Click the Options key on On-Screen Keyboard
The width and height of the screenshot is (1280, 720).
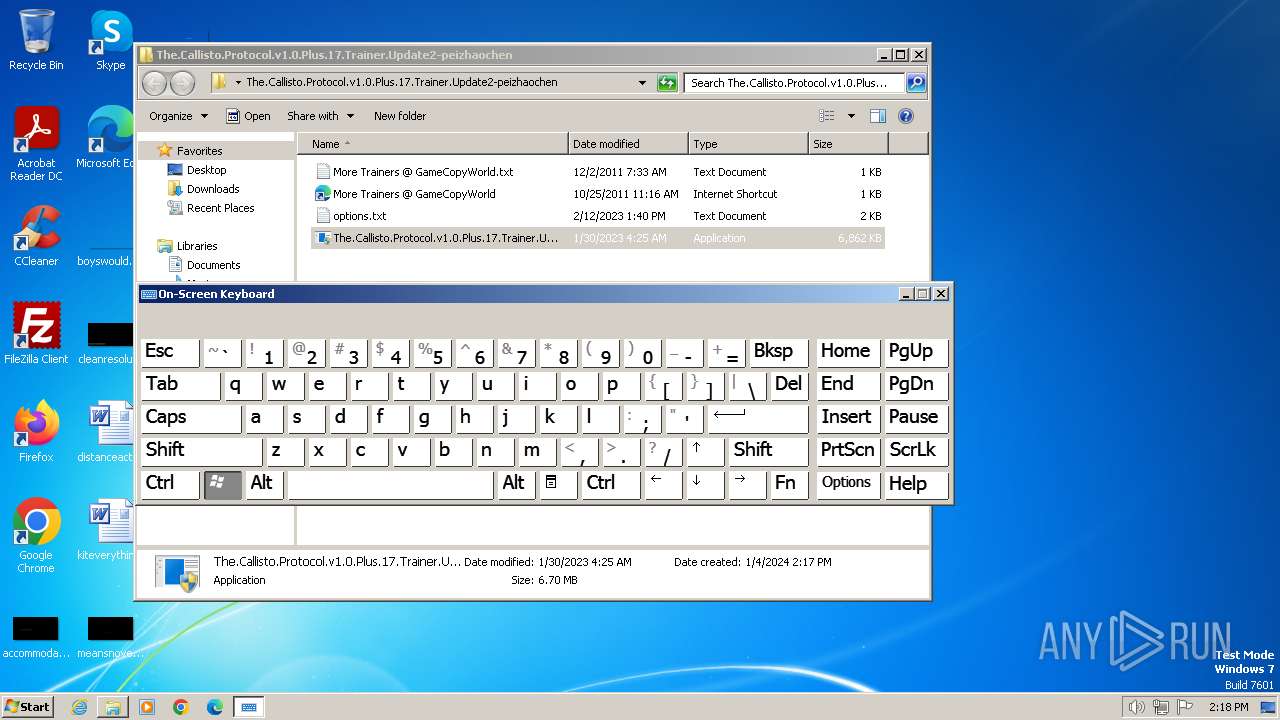[848, 484]
